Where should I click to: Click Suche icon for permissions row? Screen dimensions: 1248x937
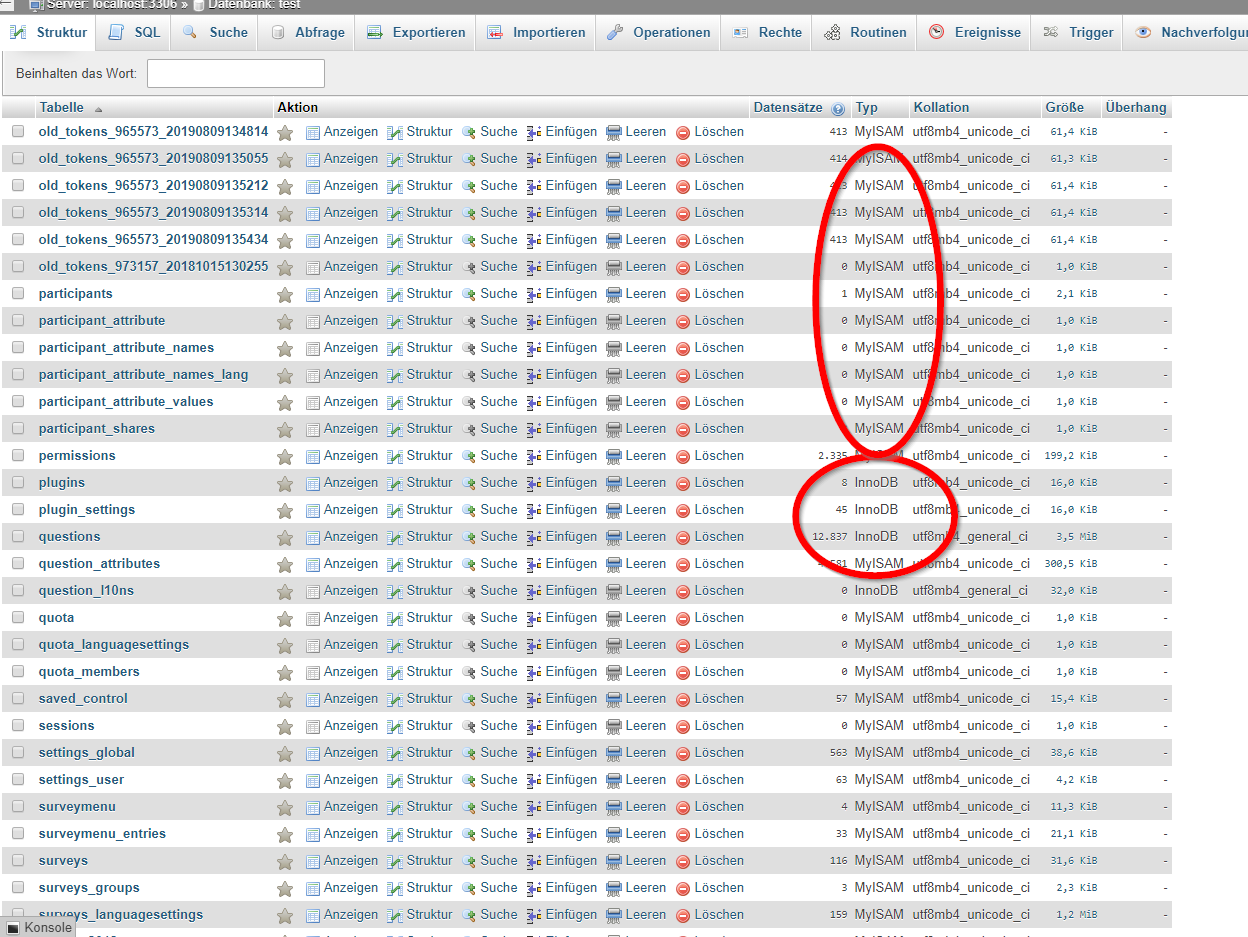pos(469,456)
